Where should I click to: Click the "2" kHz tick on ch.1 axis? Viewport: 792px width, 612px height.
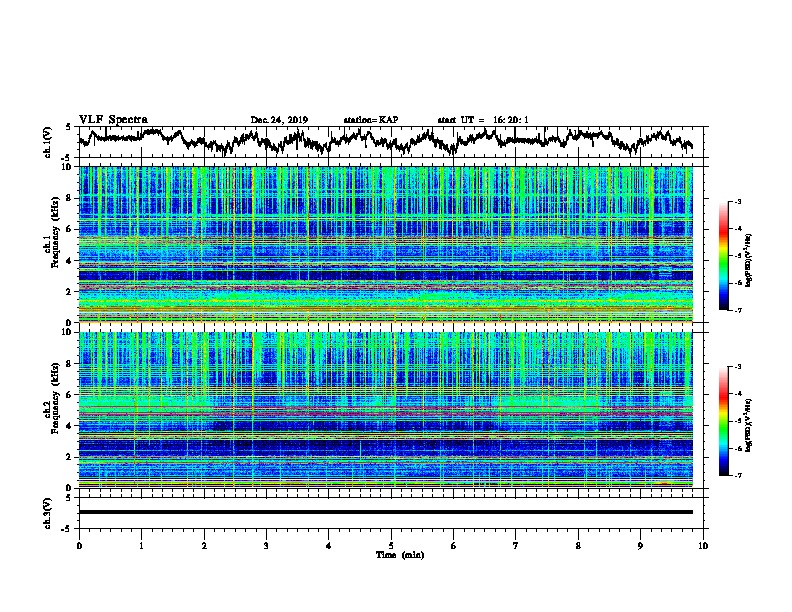pos(71,291)
